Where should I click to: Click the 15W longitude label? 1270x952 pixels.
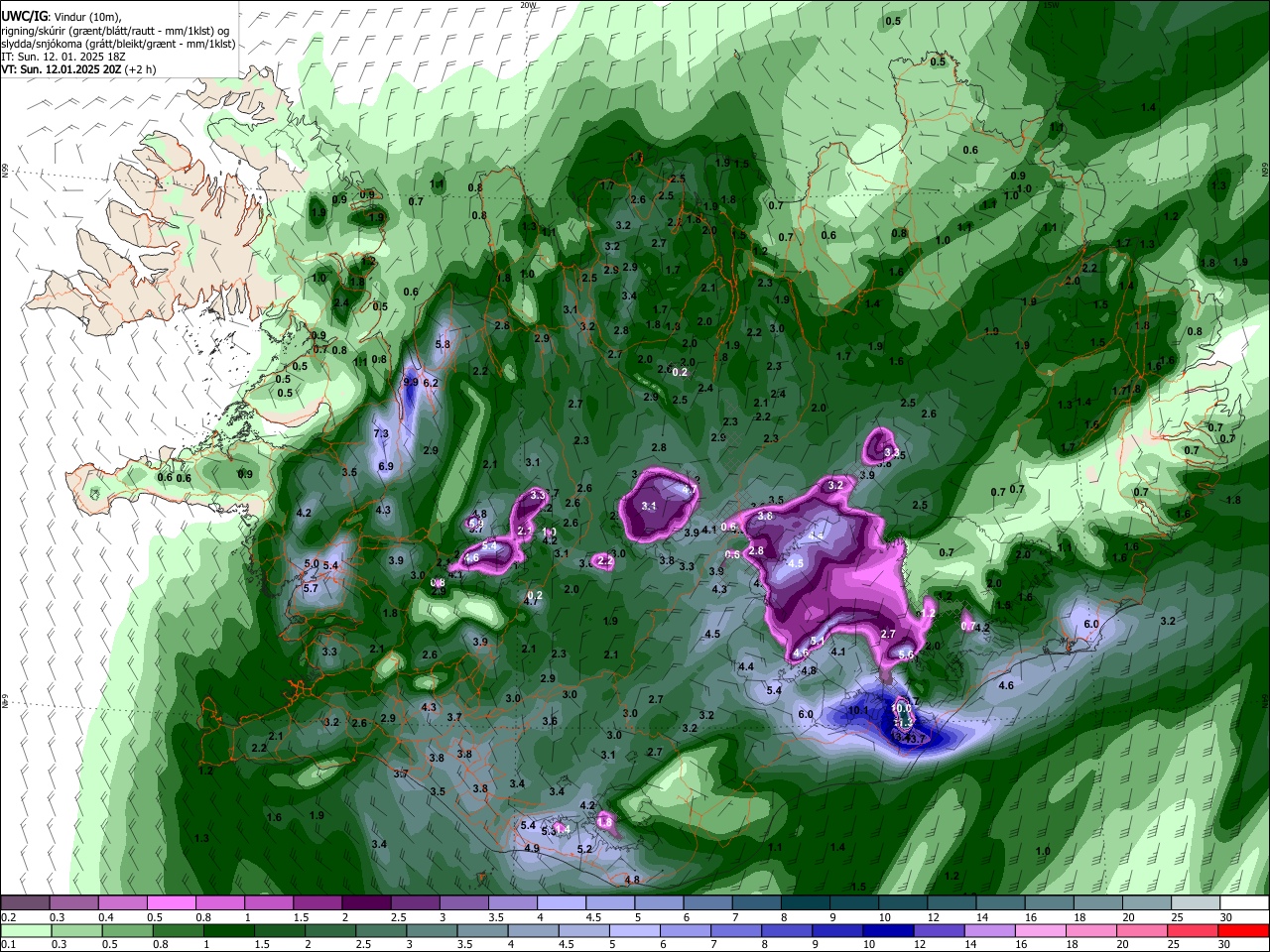[x=1051, y=5]
